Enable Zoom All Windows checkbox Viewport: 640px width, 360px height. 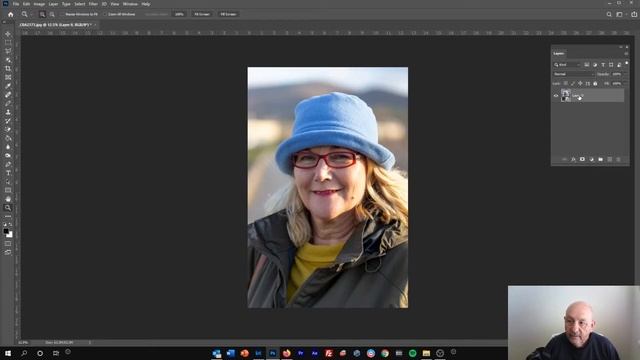tap(105, 14)
